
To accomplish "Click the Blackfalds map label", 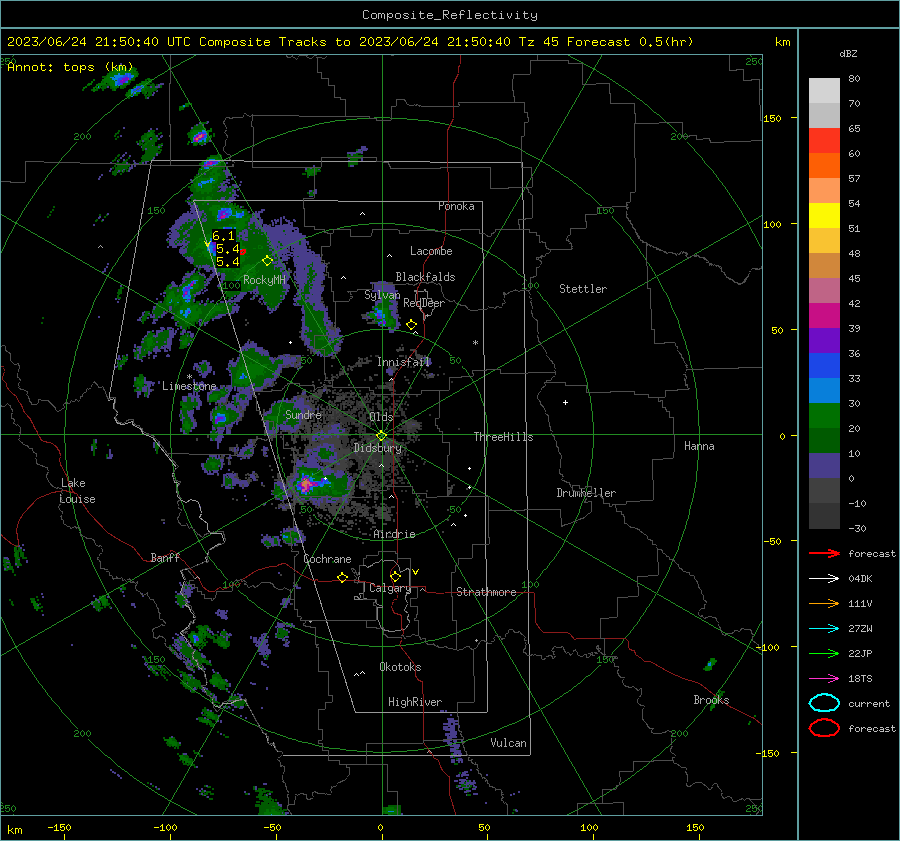I will tap(425, 277).
